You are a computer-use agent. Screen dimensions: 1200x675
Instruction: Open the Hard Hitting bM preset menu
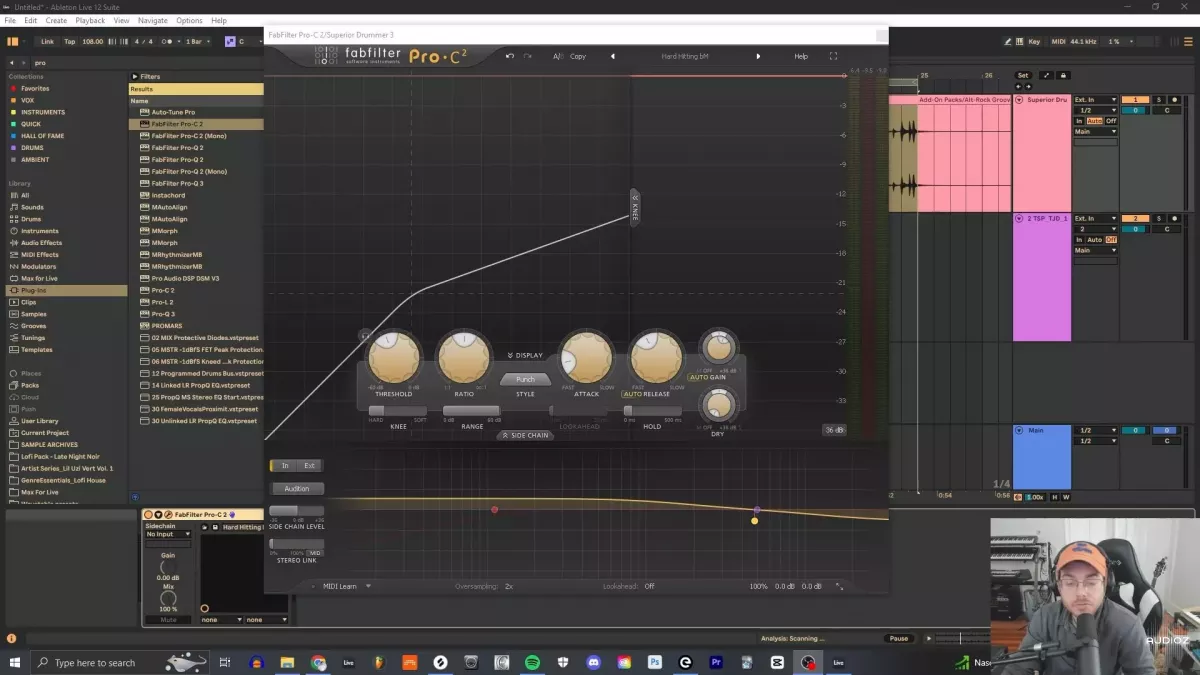pyautogui.click(x=685, y=56)
